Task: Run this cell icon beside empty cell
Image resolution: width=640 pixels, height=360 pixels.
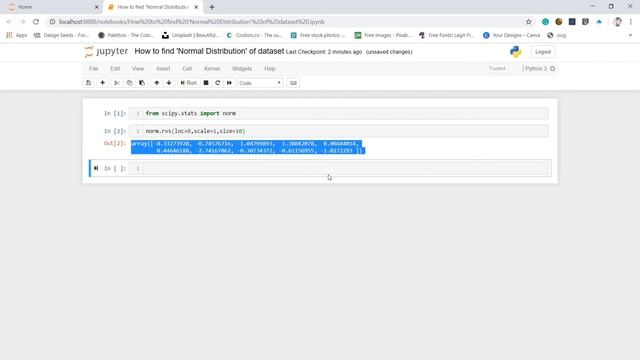Action: [96, 168]
